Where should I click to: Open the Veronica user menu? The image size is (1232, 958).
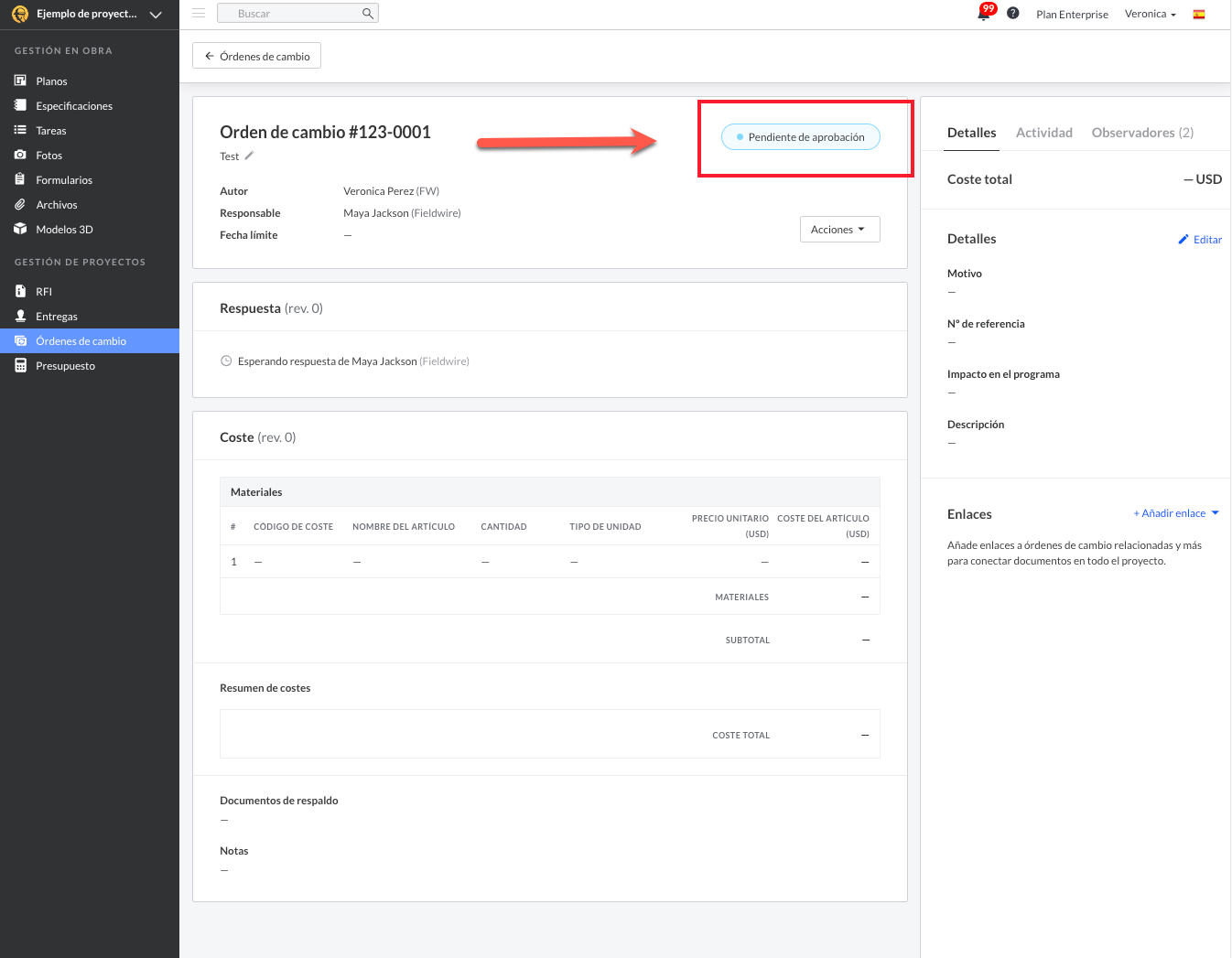point(1150,14)
